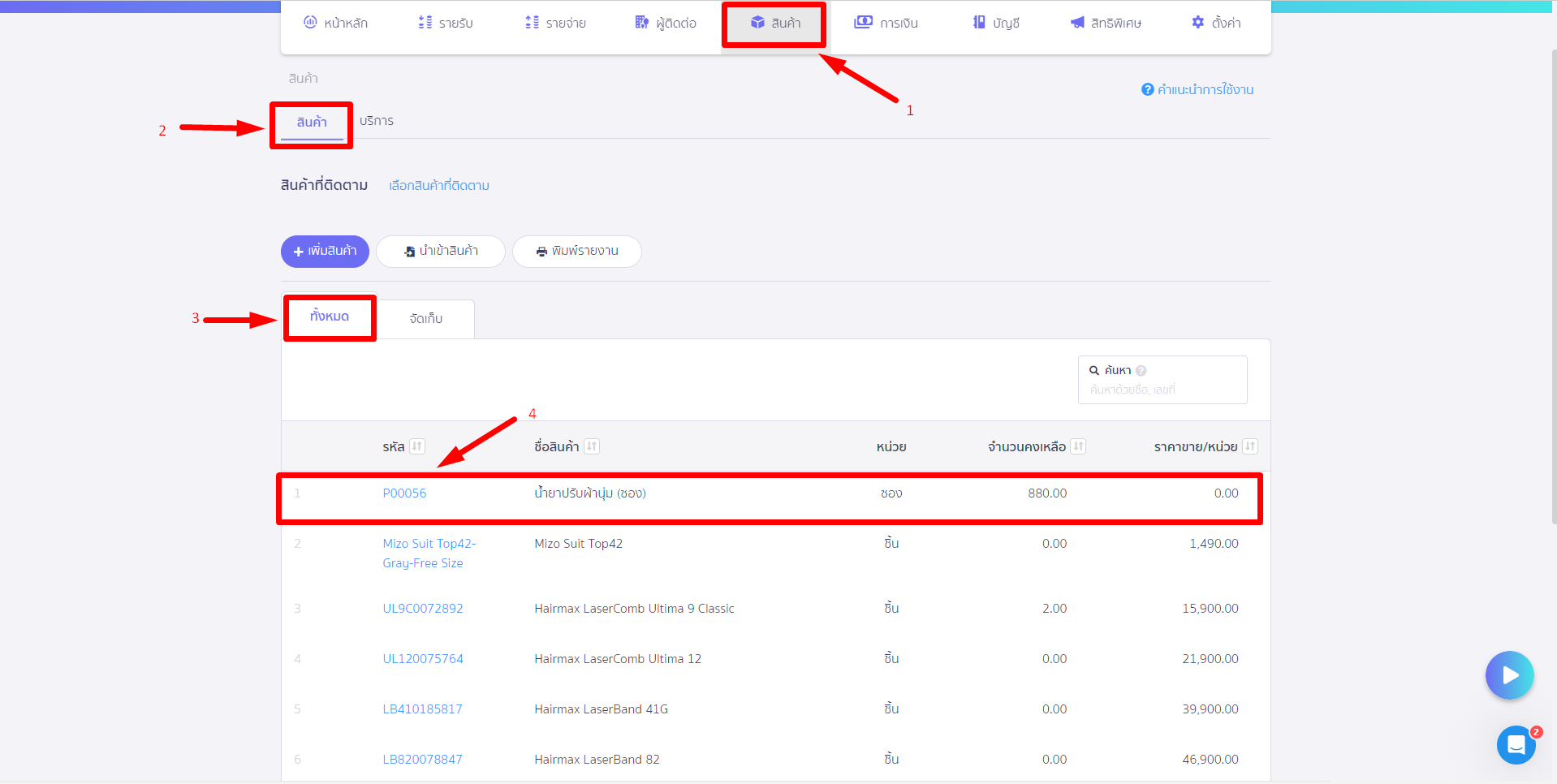Open the รายรับ income menu

pyautogui.click(x=445, y=23)
